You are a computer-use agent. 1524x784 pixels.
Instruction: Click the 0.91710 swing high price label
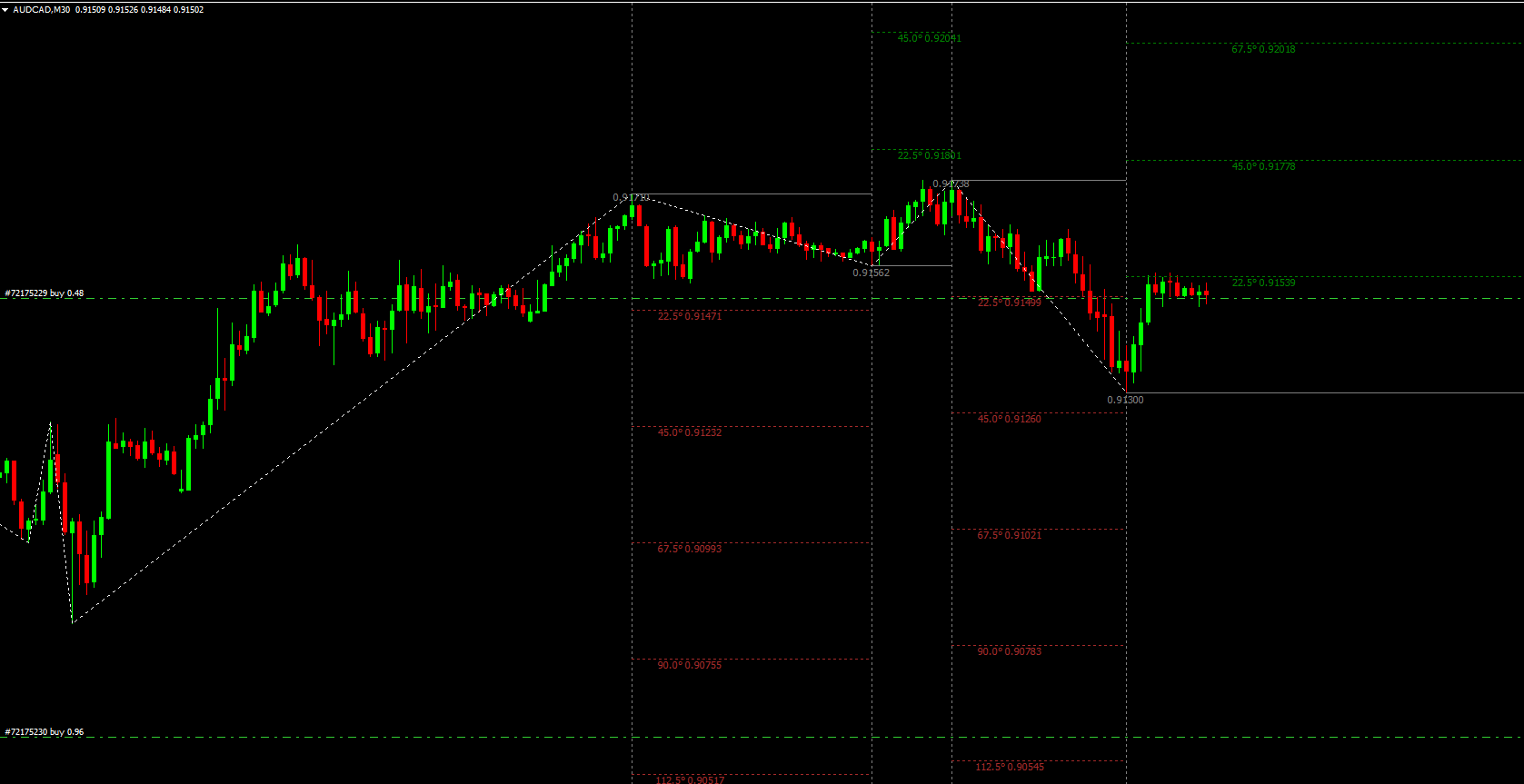631,197
